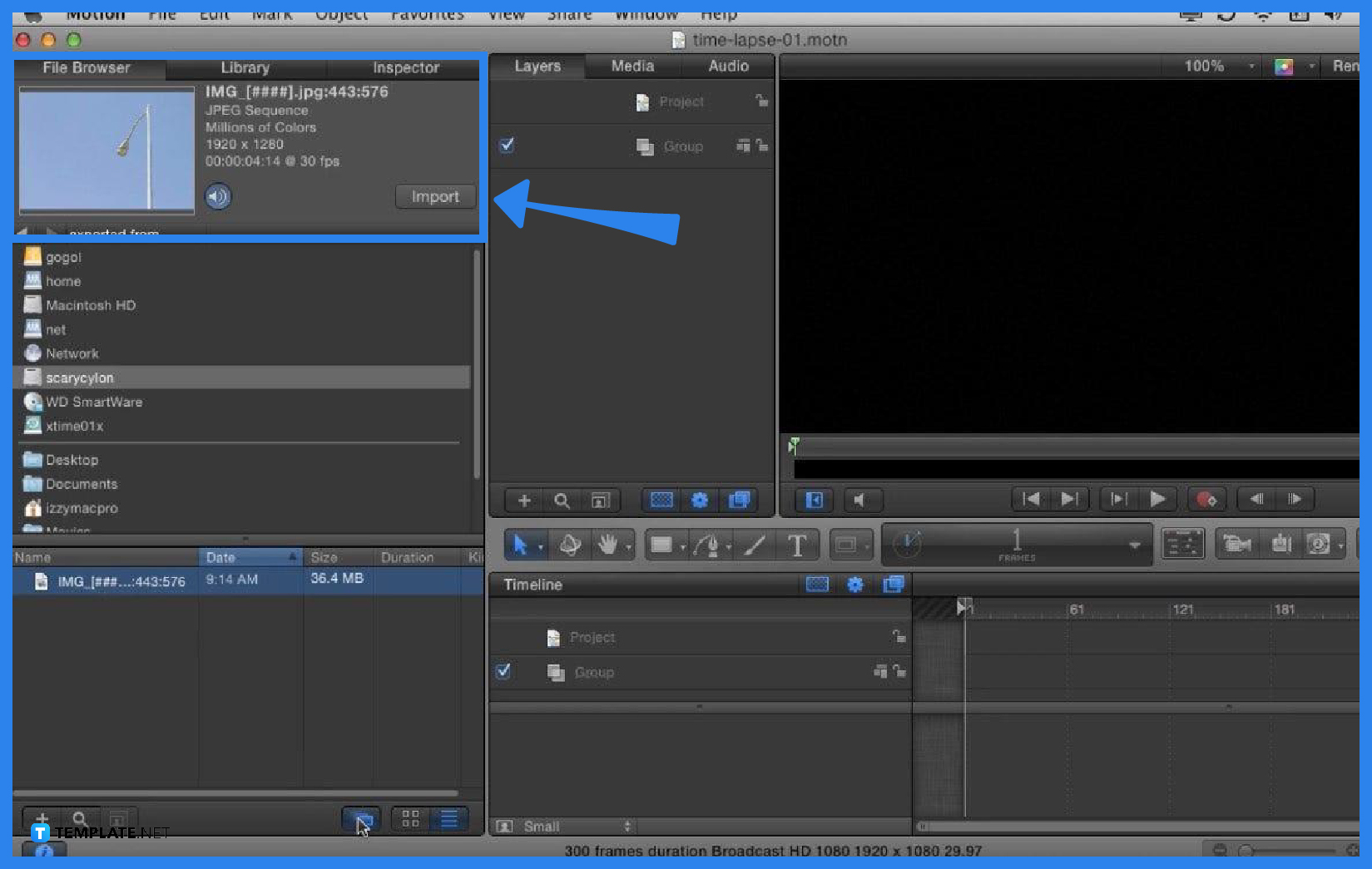Enable the Record animation button
The image size is (1372, 869).
click(x=1206, y=499)
